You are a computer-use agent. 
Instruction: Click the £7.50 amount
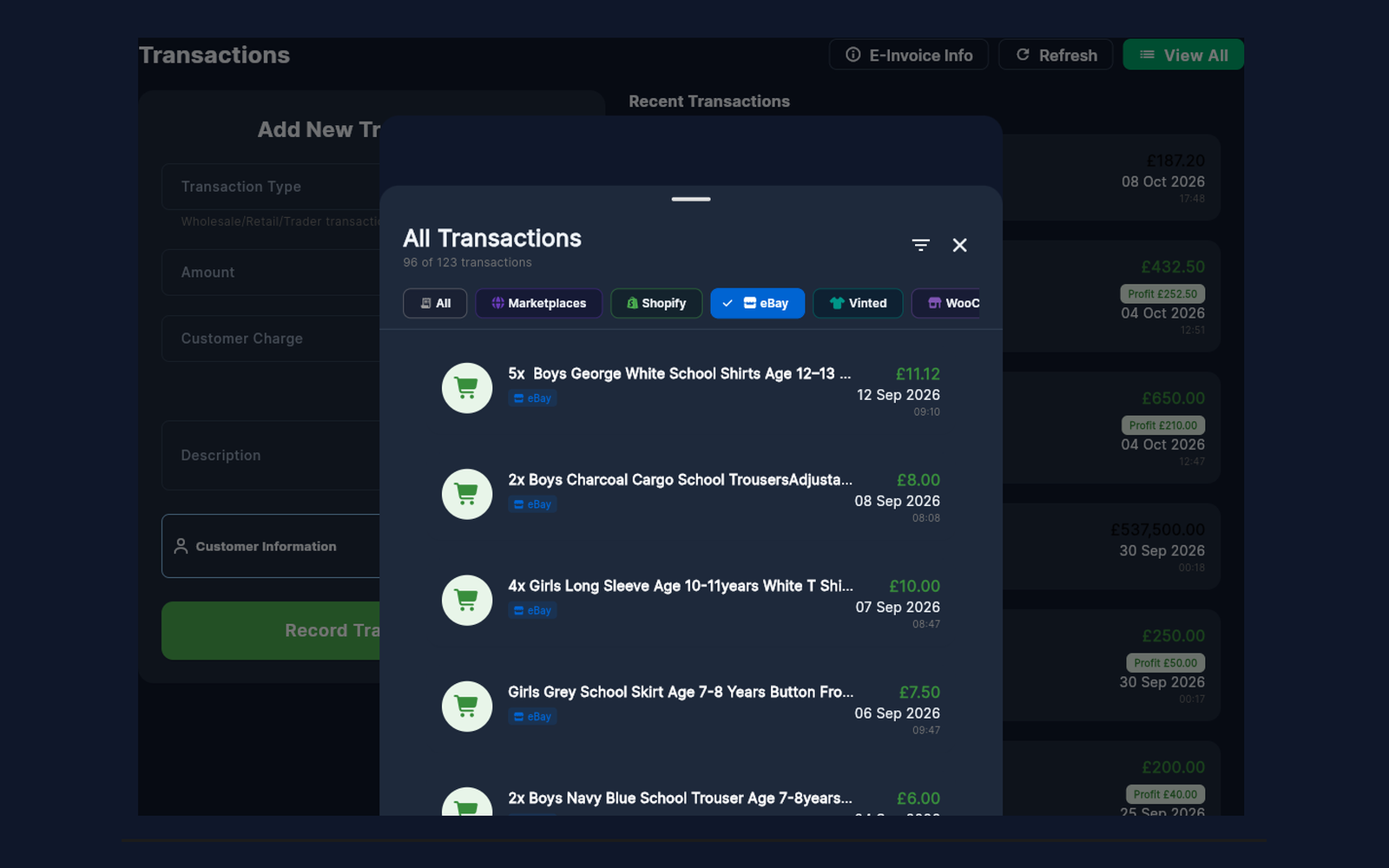919,692
